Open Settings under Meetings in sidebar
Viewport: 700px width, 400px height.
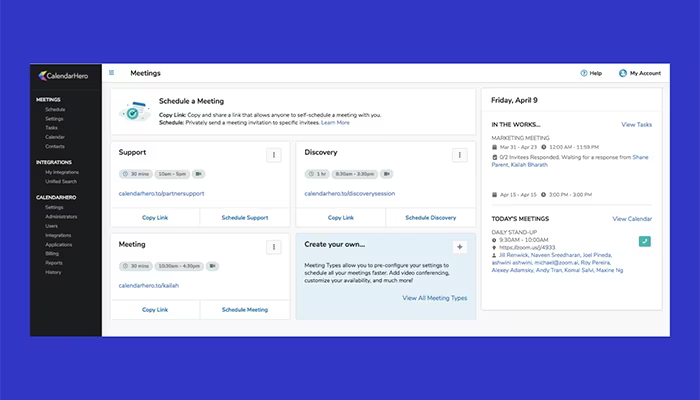coord(54,119)
